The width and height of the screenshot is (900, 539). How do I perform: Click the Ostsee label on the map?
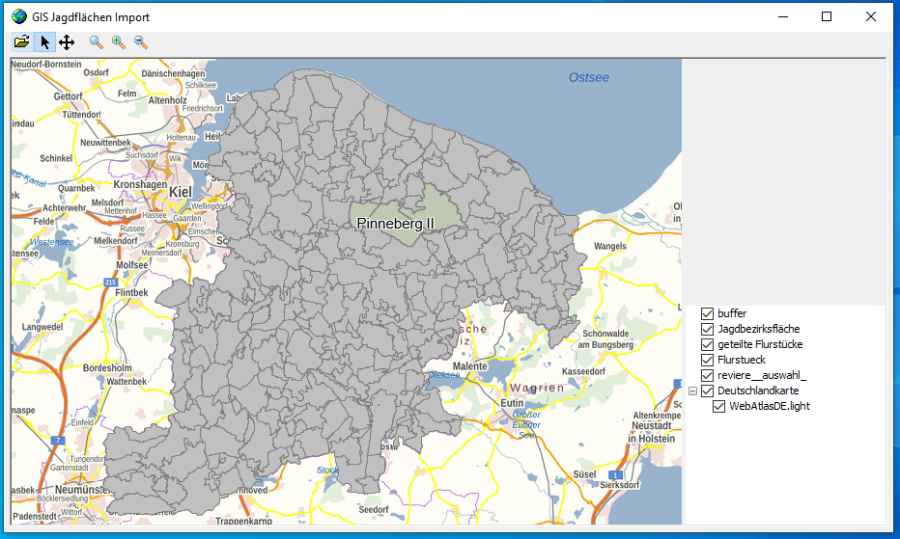pos(588,78)
